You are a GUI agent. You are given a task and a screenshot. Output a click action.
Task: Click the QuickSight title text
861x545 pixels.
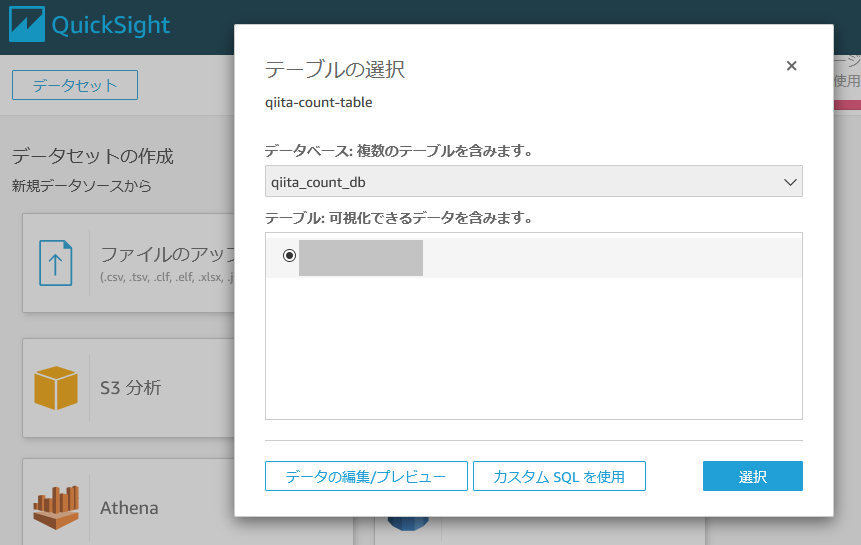click(x=111, y=26)
